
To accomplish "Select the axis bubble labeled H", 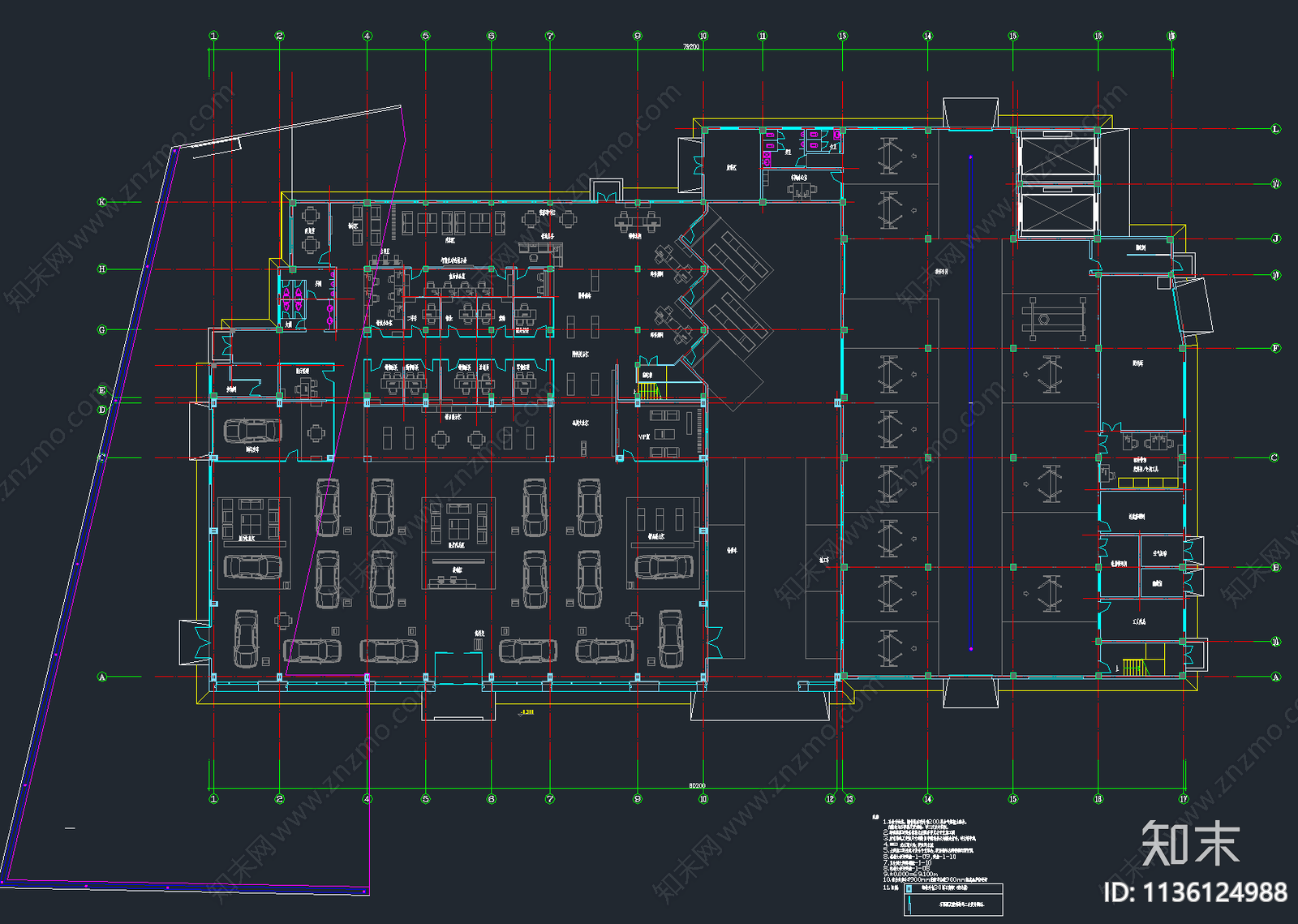I will pos(102,269).
